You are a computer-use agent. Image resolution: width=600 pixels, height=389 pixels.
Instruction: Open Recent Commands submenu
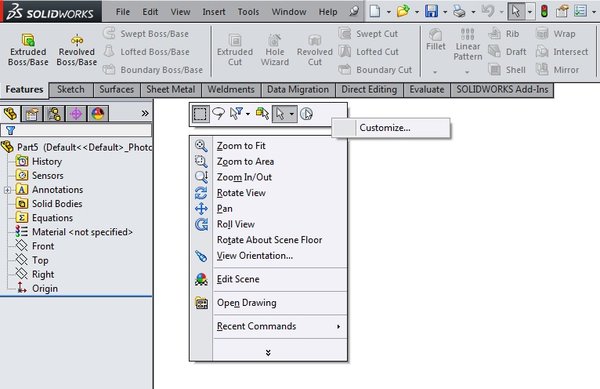(x=268, y=326)
